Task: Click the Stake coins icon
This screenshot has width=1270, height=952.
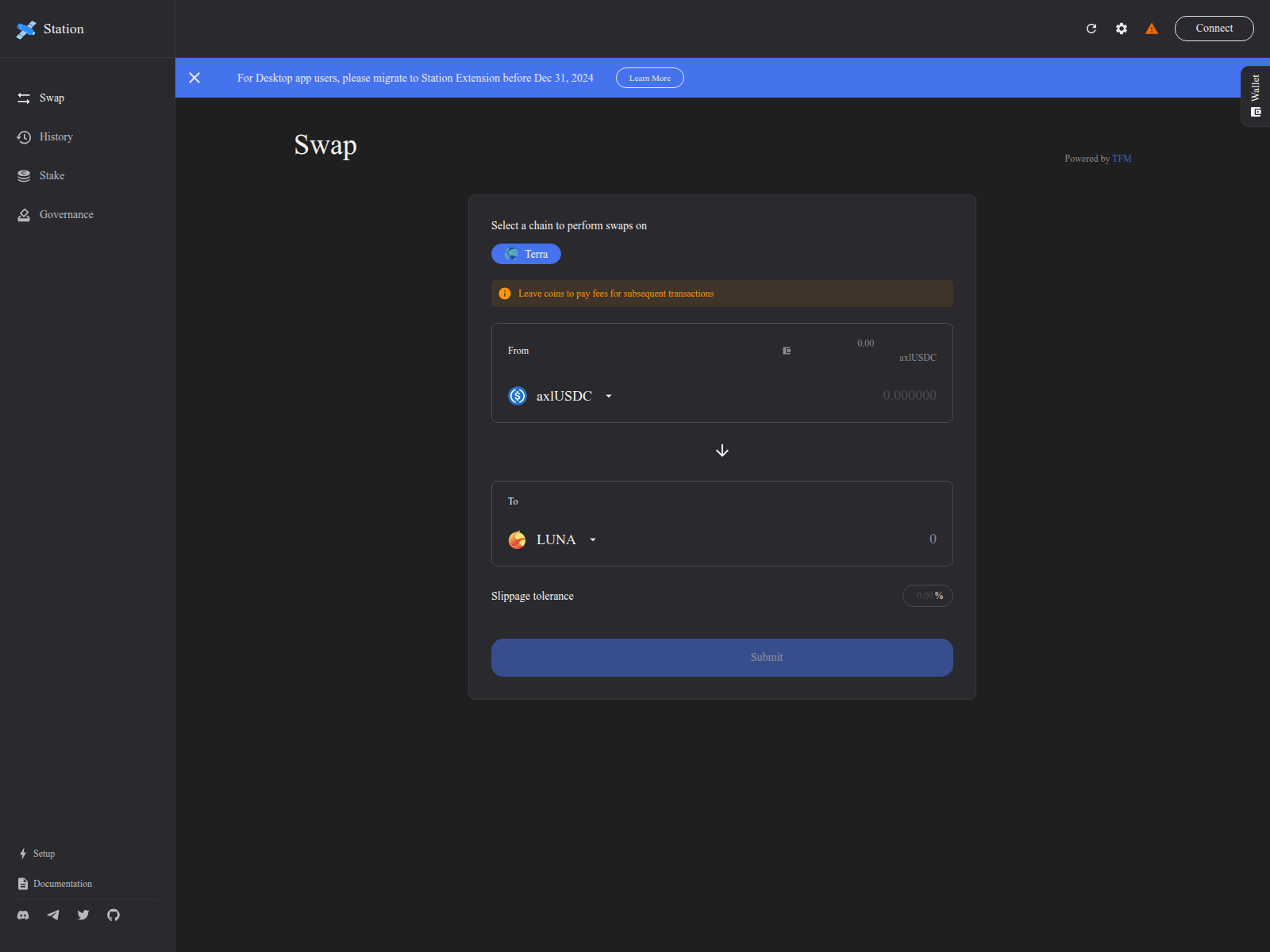Action: [x=24, y=176]
